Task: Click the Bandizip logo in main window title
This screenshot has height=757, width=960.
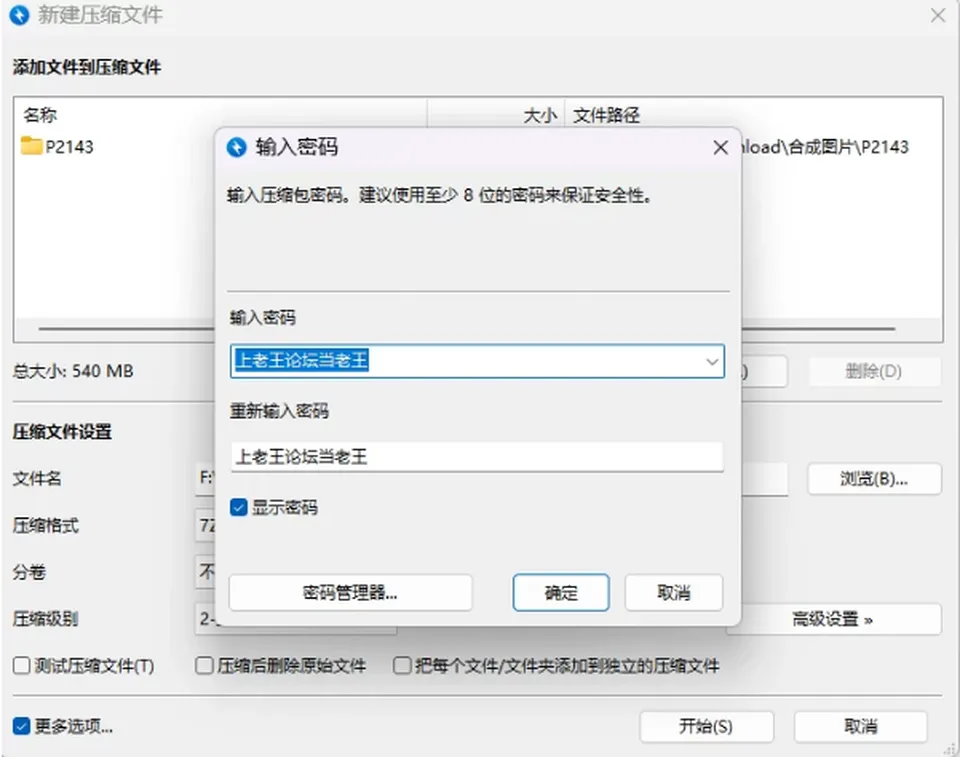Action: (19, 14)
